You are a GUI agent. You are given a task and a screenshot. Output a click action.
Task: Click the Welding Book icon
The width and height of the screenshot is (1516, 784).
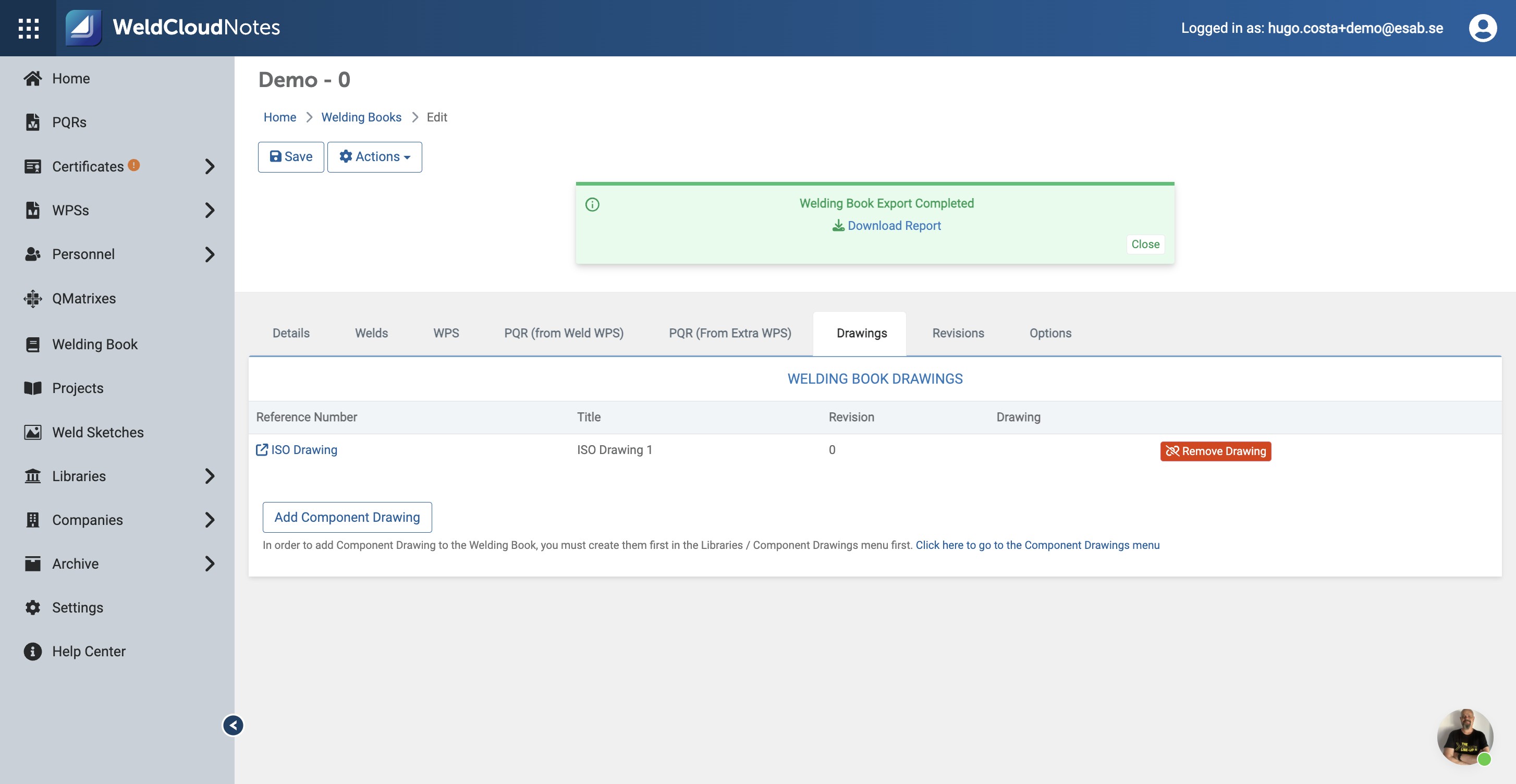[32, 345]
